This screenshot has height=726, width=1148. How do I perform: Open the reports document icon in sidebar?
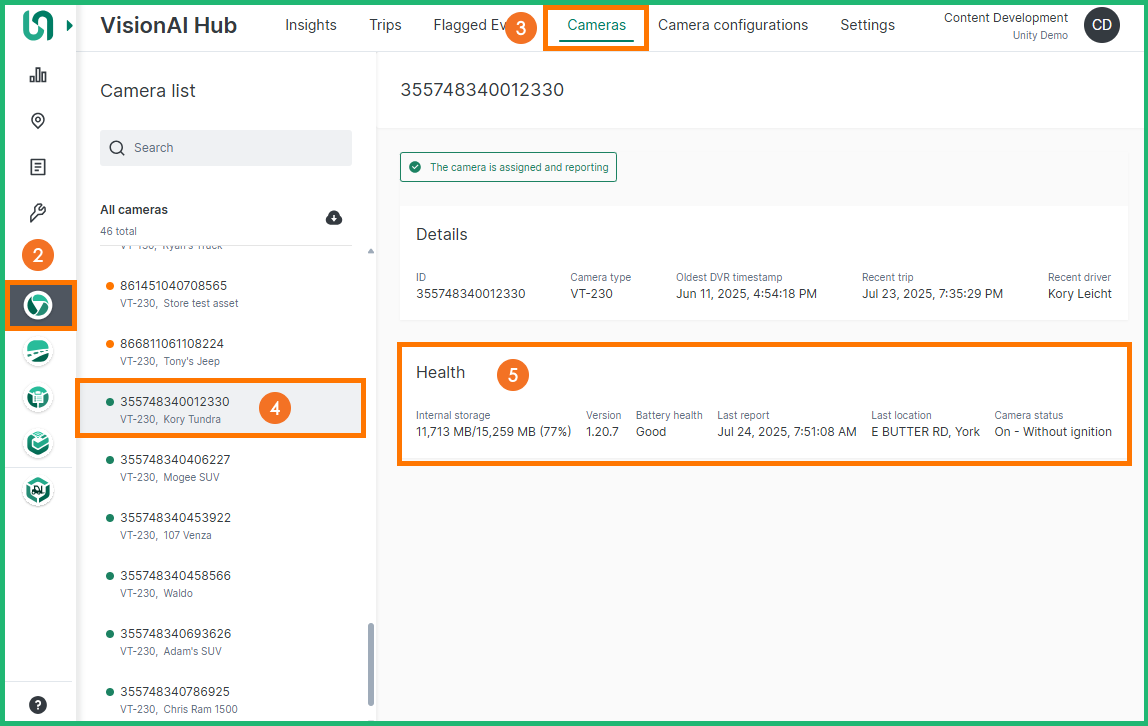click(38, 167)
